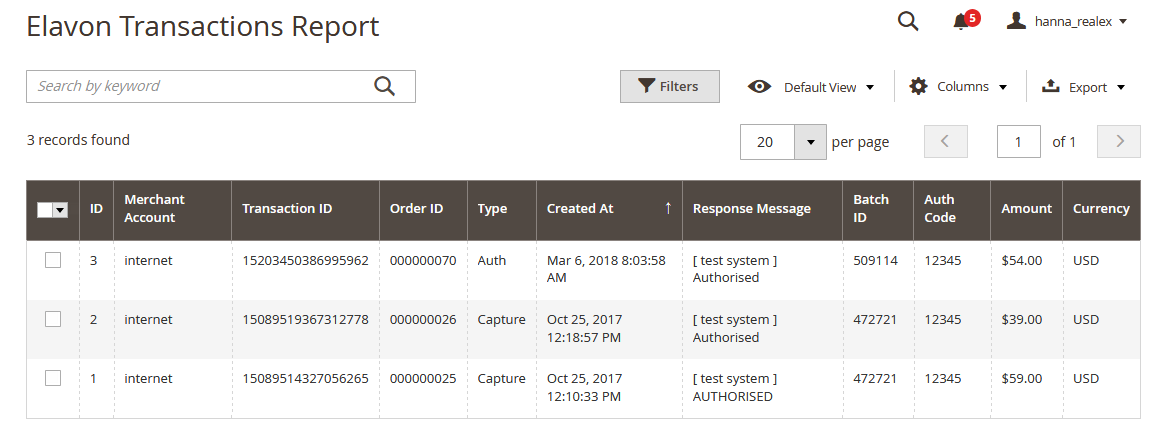Image resolution: width=1154 pixels, height=441 pixels.
Task: Check the box for transaction ID 3
Action: 53,260
